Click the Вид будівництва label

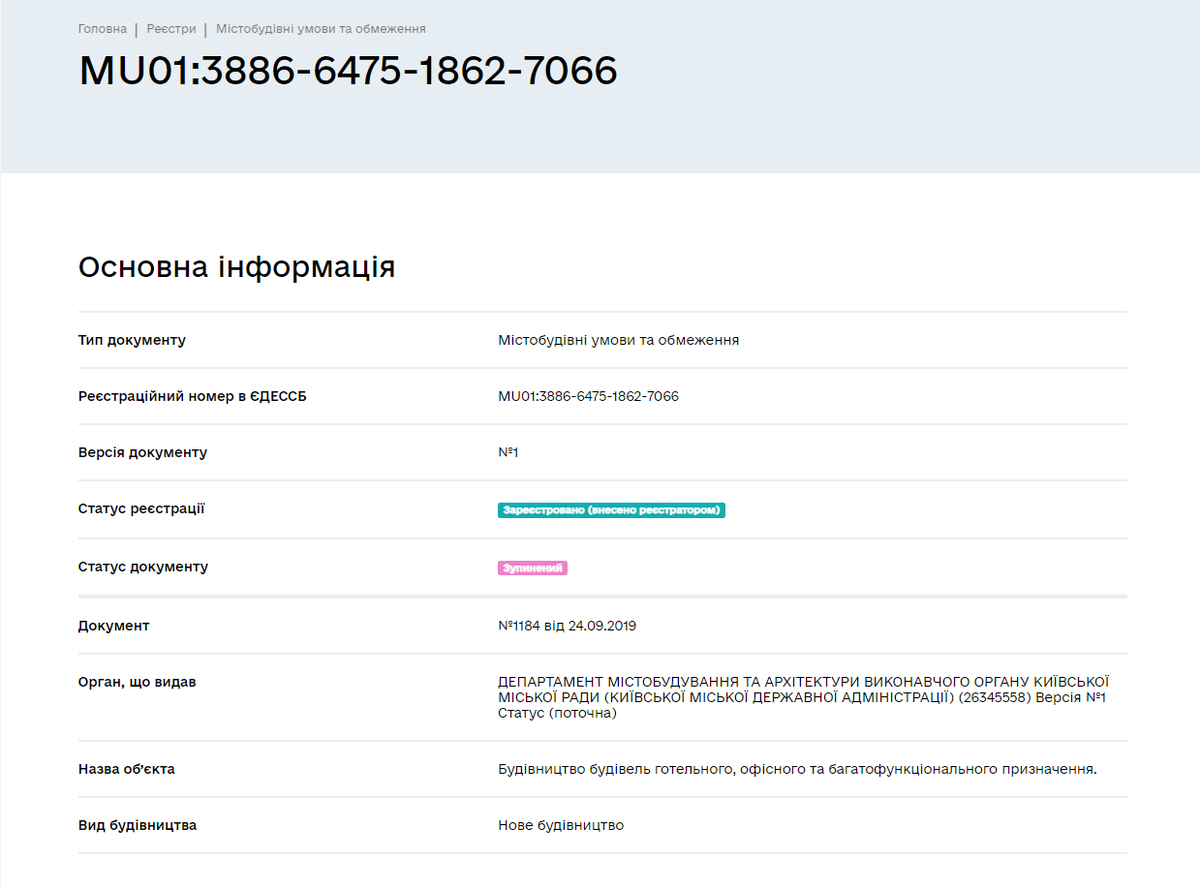[137, 825]
